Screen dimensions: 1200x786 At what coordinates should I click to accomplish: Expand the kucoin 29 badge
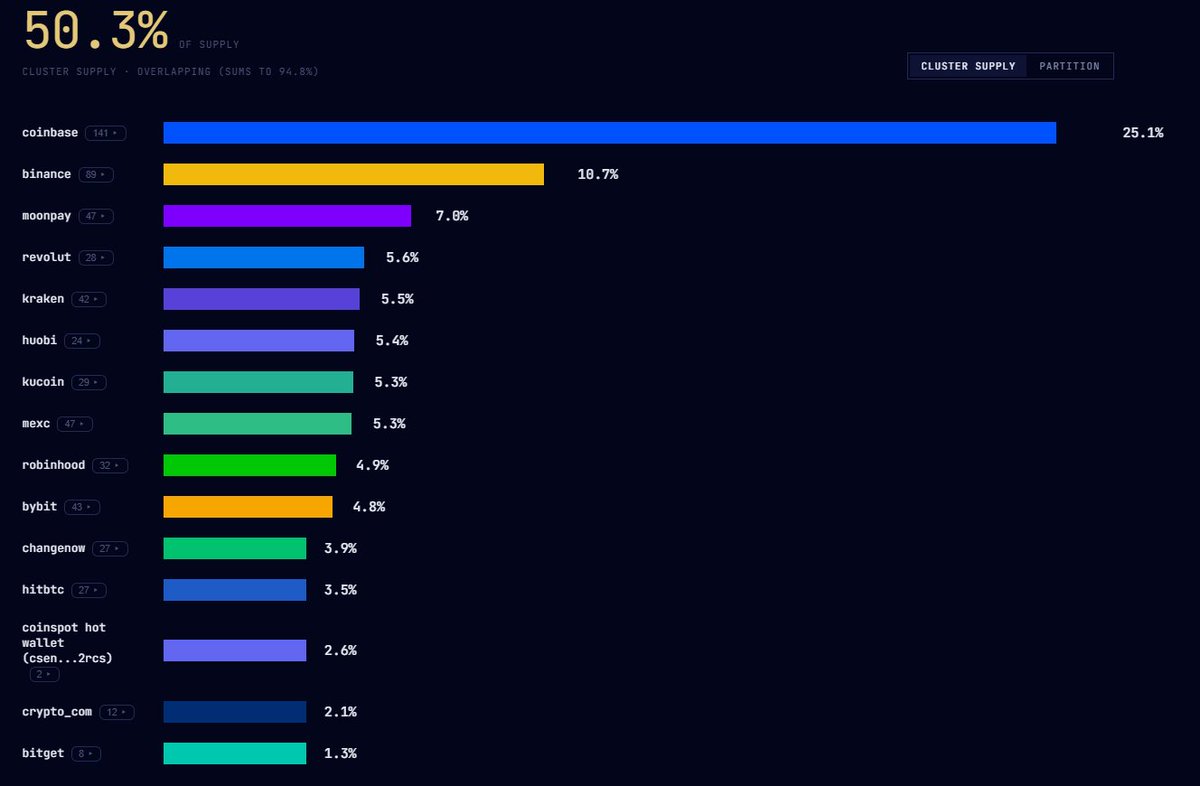click(89, 382)
